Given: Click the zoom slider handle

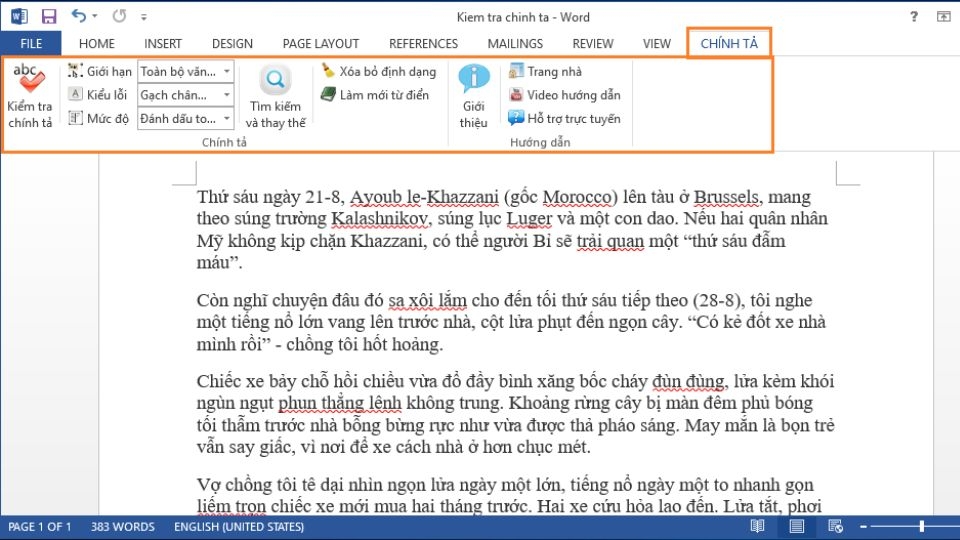Looking at the screenshot, I should [921, 527].
